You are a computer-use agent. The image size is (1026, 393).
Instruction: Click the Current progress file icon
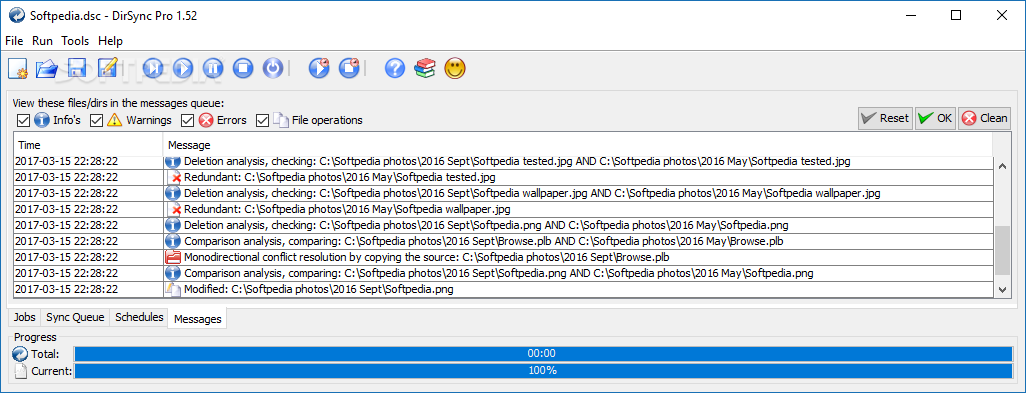point(20,371)
